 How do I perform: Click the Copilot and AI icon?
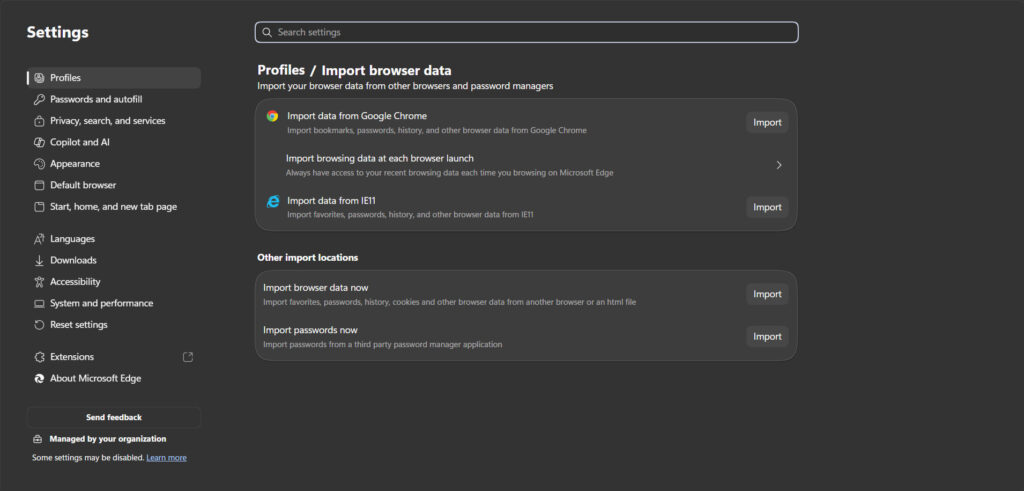[x=39, y=142]
